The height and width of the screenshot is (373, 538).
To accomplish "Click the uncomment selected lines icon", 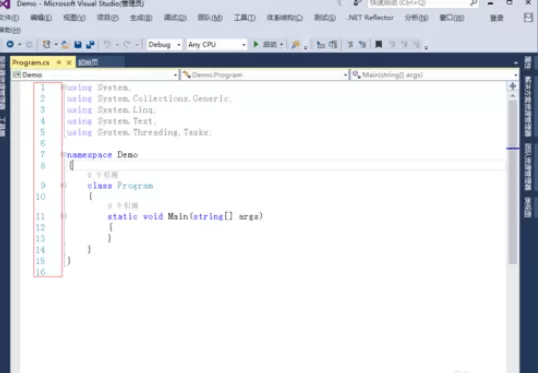I will tap(362, 44).
